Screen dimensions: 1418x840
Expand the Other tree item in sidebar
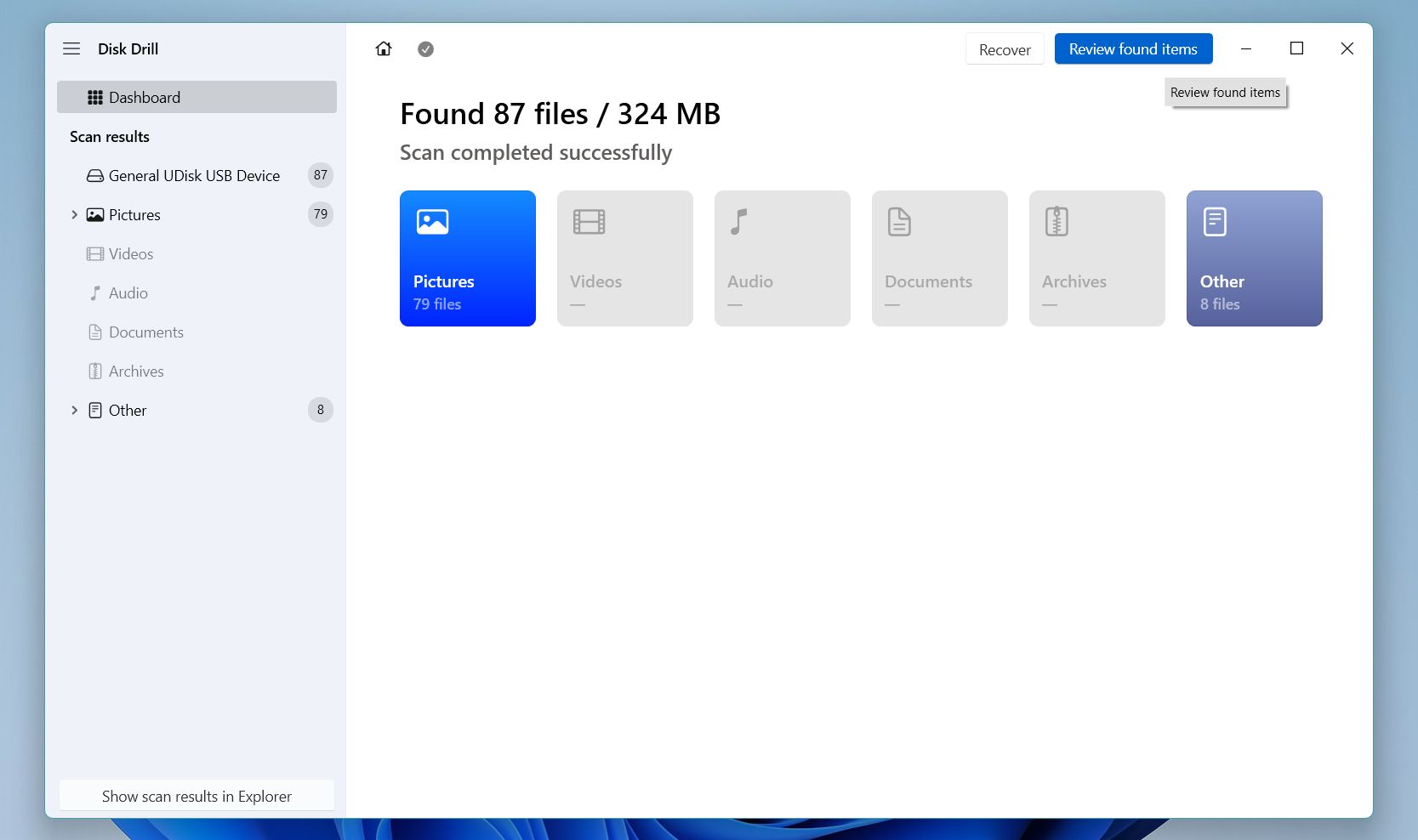coord(75,411)
